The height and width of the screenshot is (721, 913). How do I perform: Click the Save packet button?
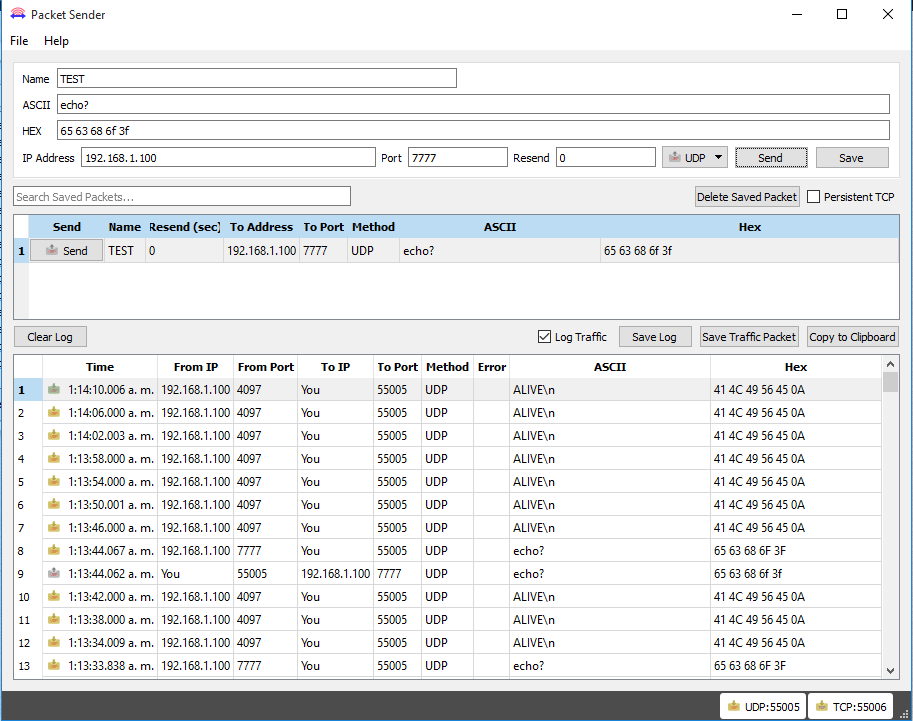pyautogui.click(x=852, y=158)
